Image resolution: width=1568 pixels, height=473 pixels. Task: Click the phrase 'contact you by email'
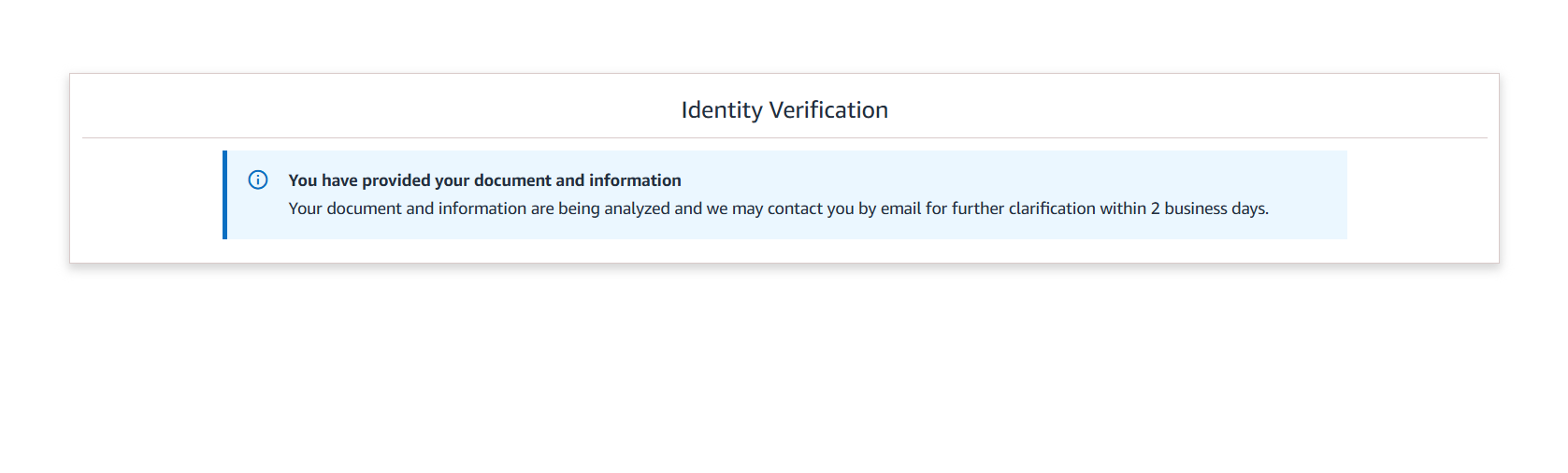point(844,208)
